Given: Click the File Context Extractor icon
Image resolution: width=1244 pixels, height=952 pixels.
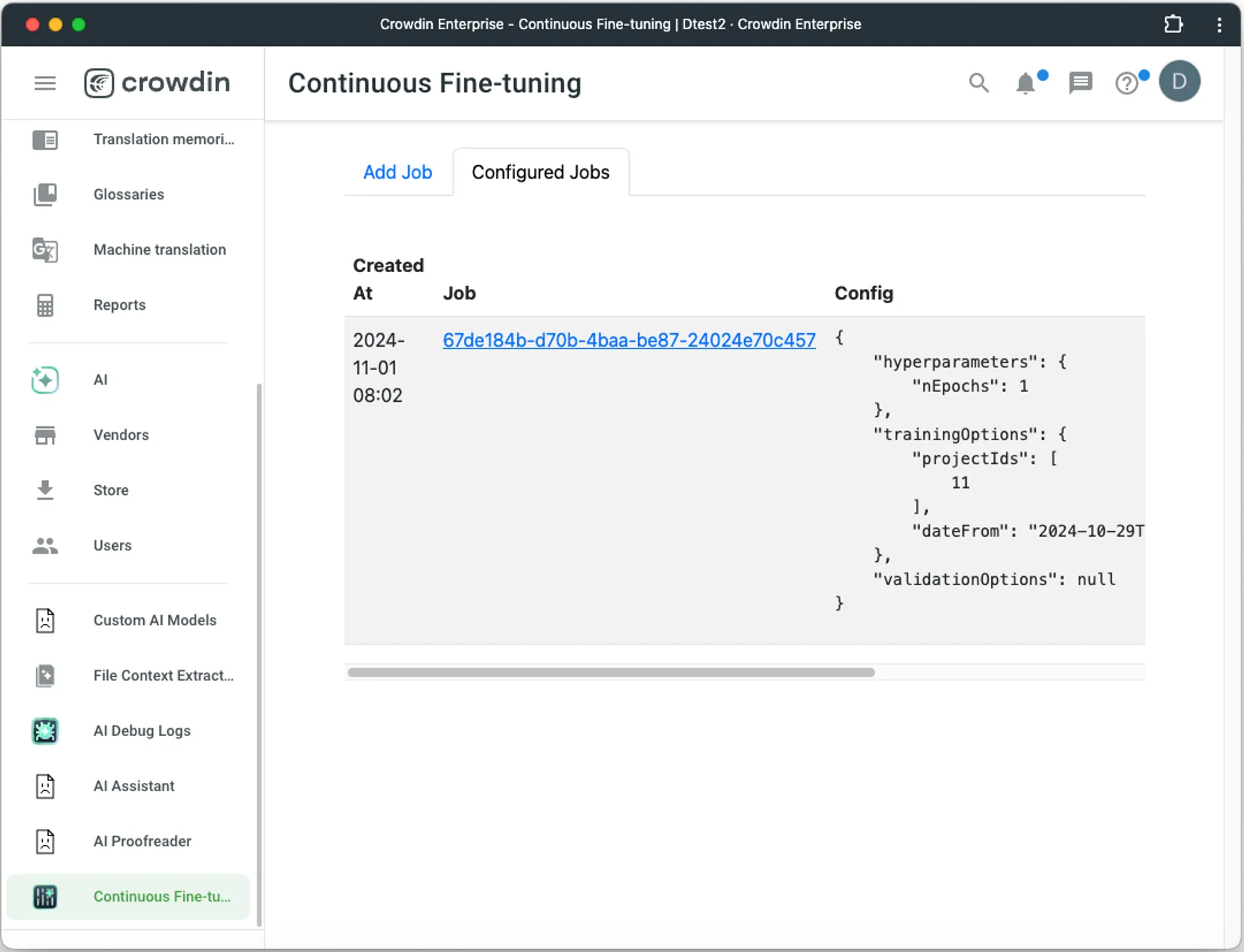Looking at the screenshot, I should click(45, 675).
